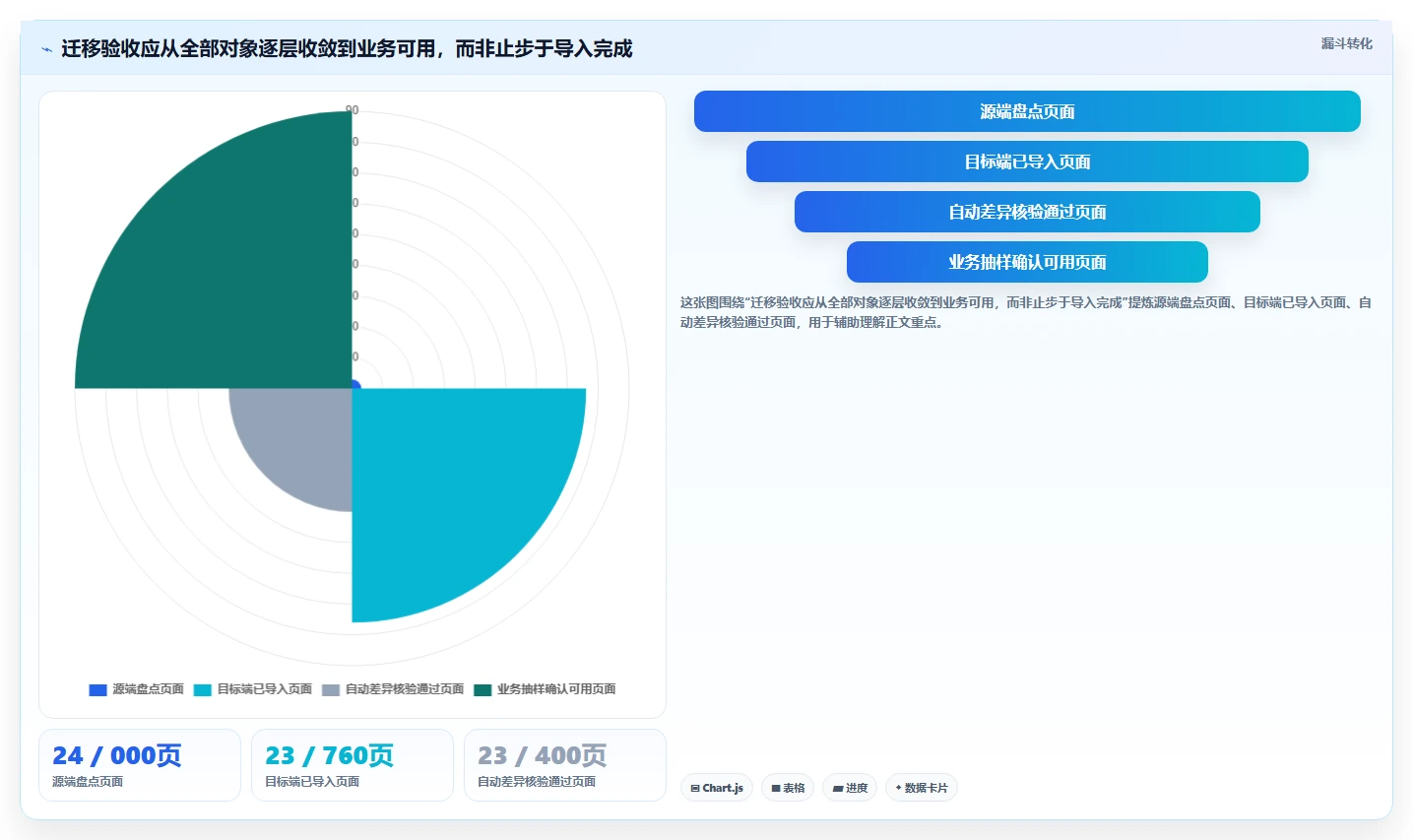The image size is (1413, 840).
Task: Open the 23 / 760页 data card
Action: (353, 765)
